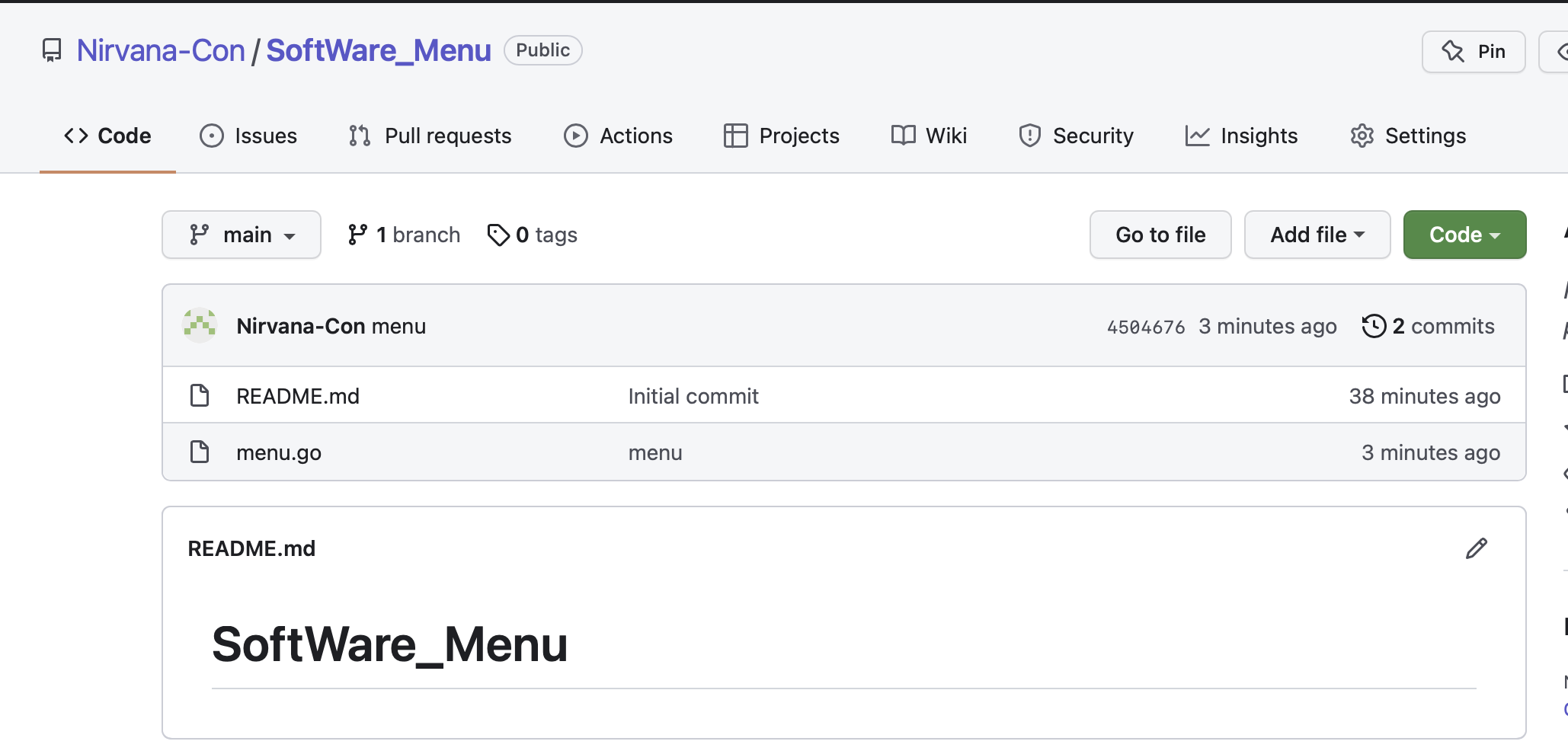Screen dimensions: 1568x754
Task: Open the Nirvana-Con owner profile link
Action: point(161,51)
